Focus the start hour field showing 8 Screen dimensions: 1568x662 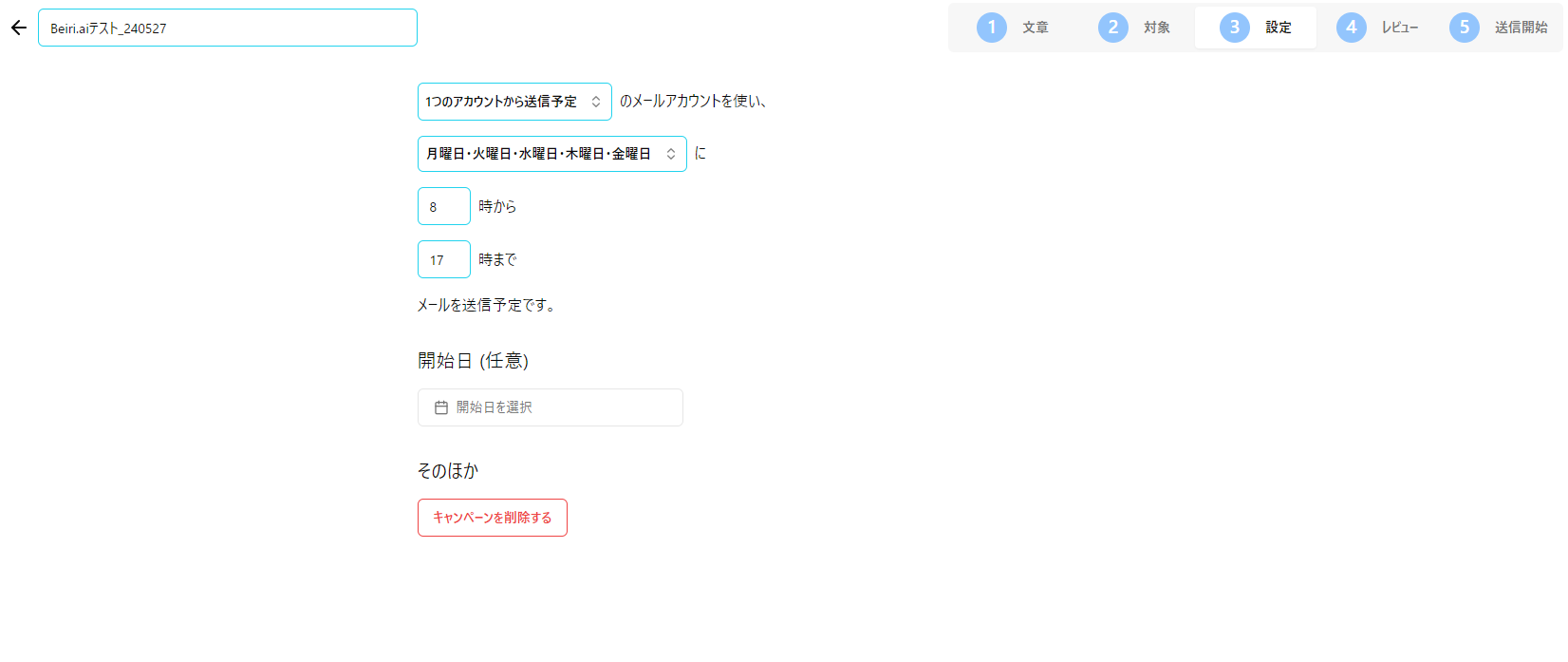pos(443,206)
